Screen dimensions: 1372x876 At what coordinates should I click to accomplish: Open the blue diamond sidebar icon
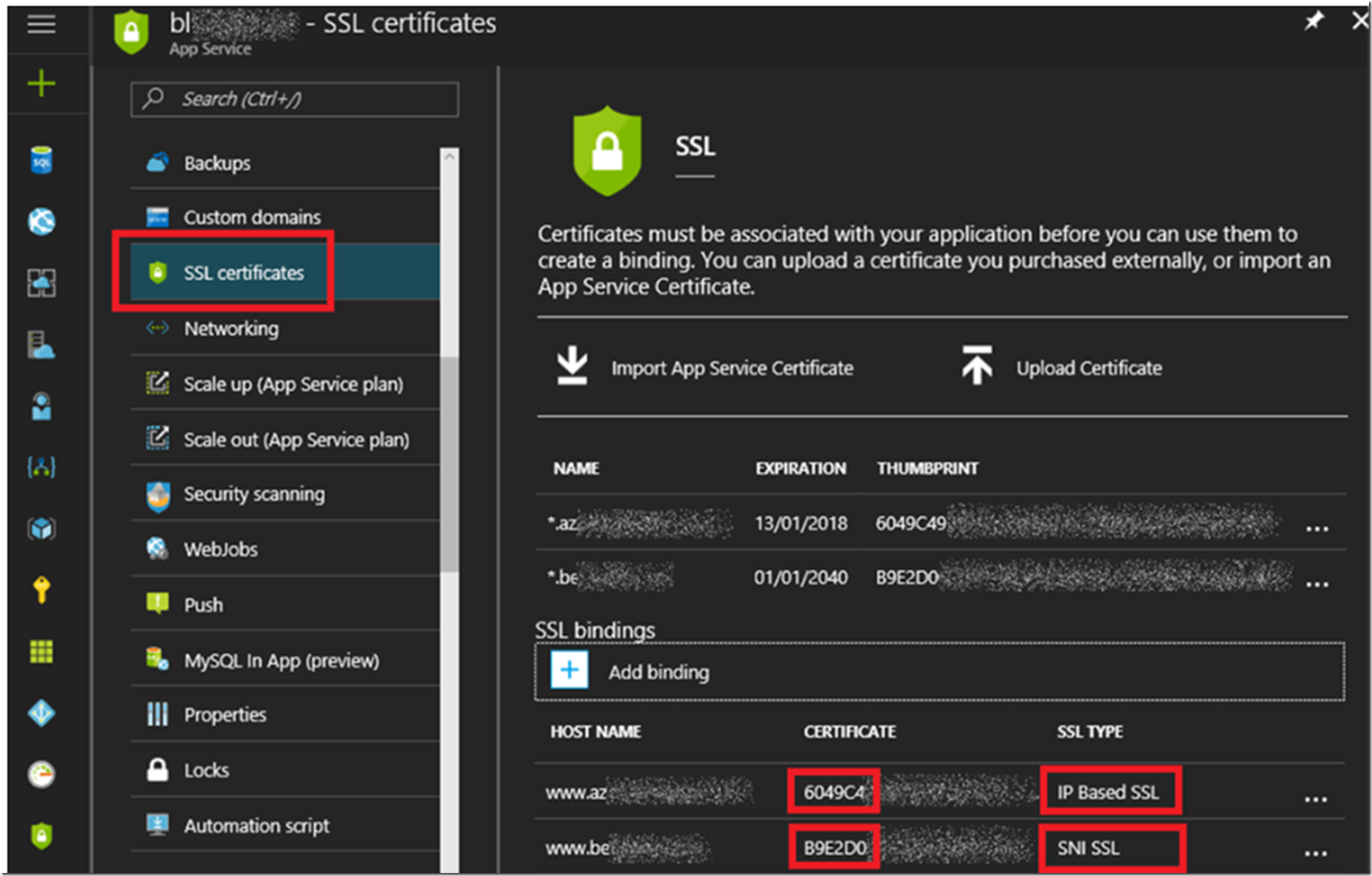(41, 713)
